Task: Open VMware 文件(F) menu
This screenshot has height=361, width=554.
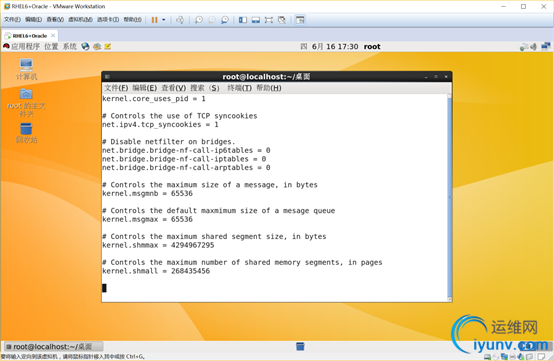Action: [12, 20]
